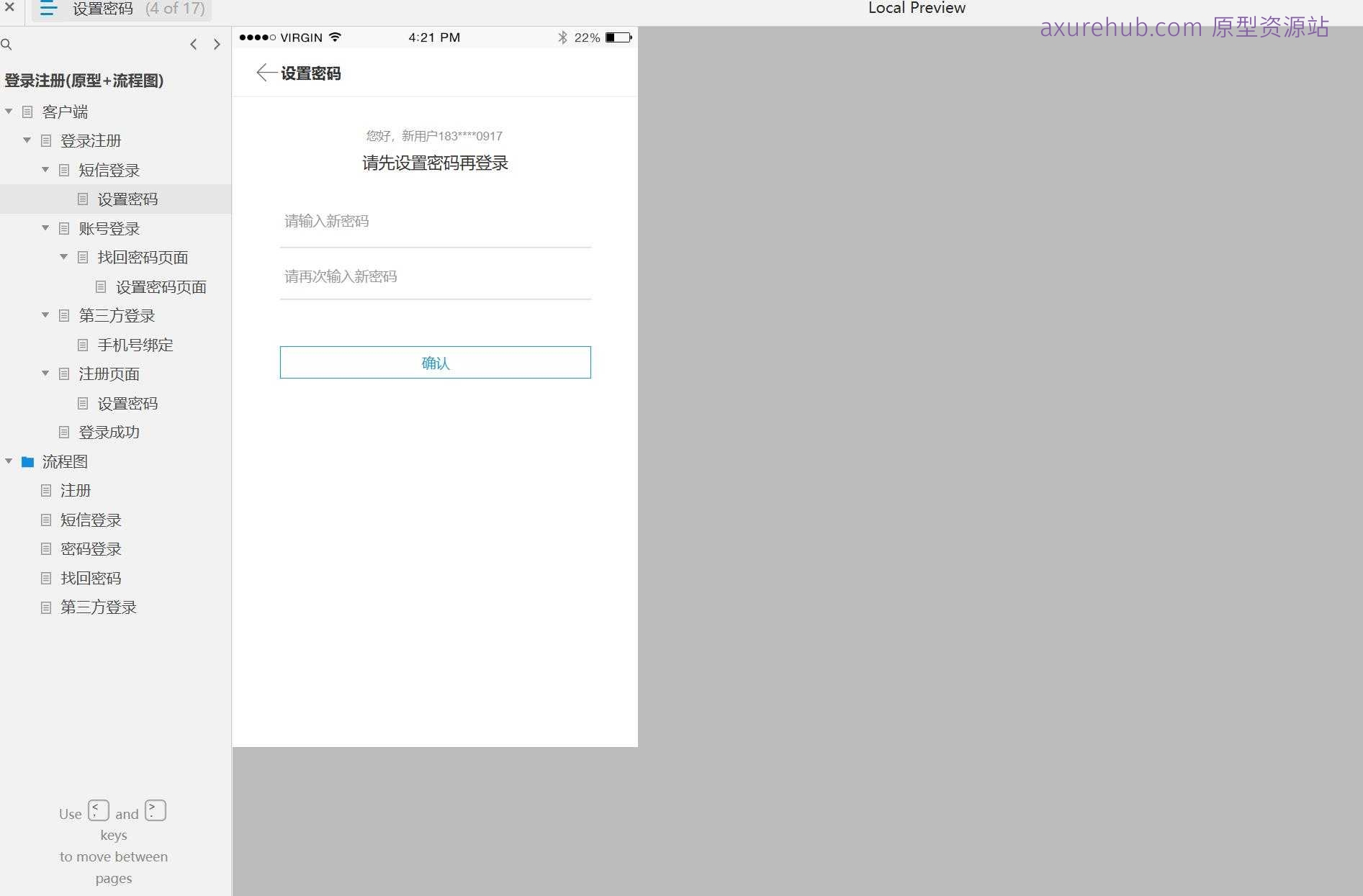The image size is (1363, 896).
Task: Click the right key hint icon at bottom
Action: [x=156, y=810]
